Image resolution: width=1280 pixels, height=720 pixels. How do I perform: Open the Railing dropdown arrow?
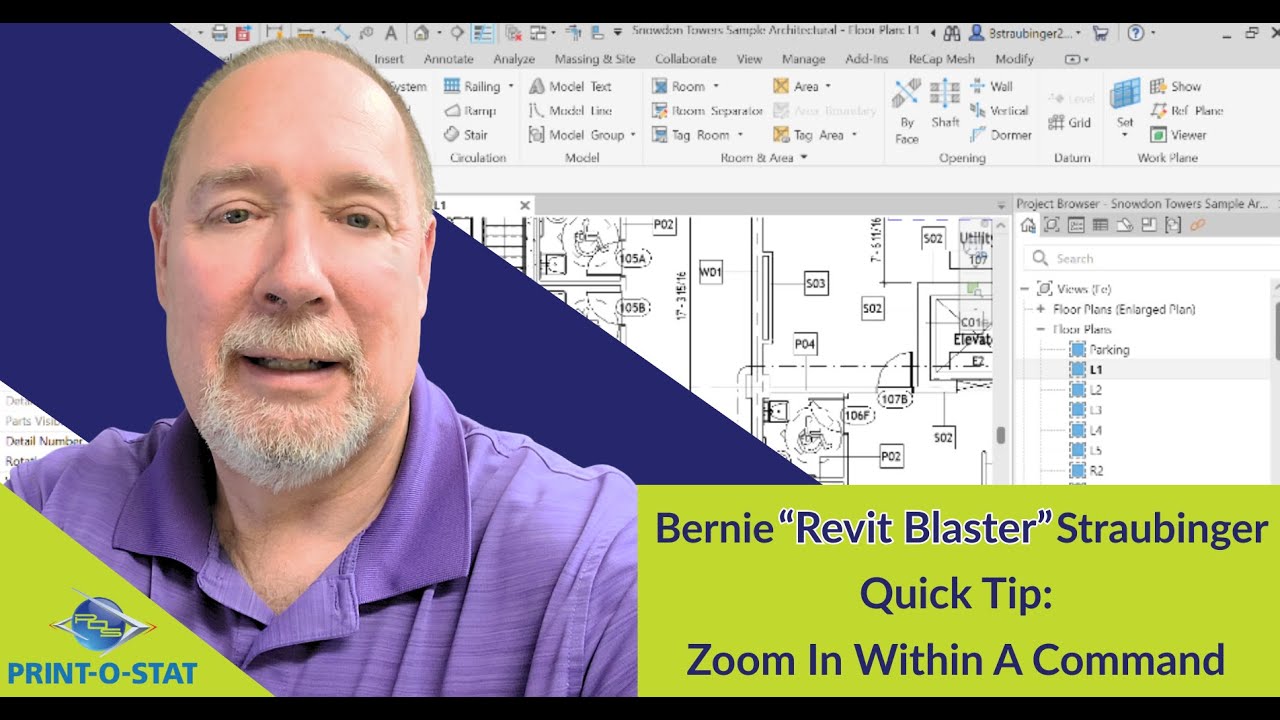tap(511, 86)
